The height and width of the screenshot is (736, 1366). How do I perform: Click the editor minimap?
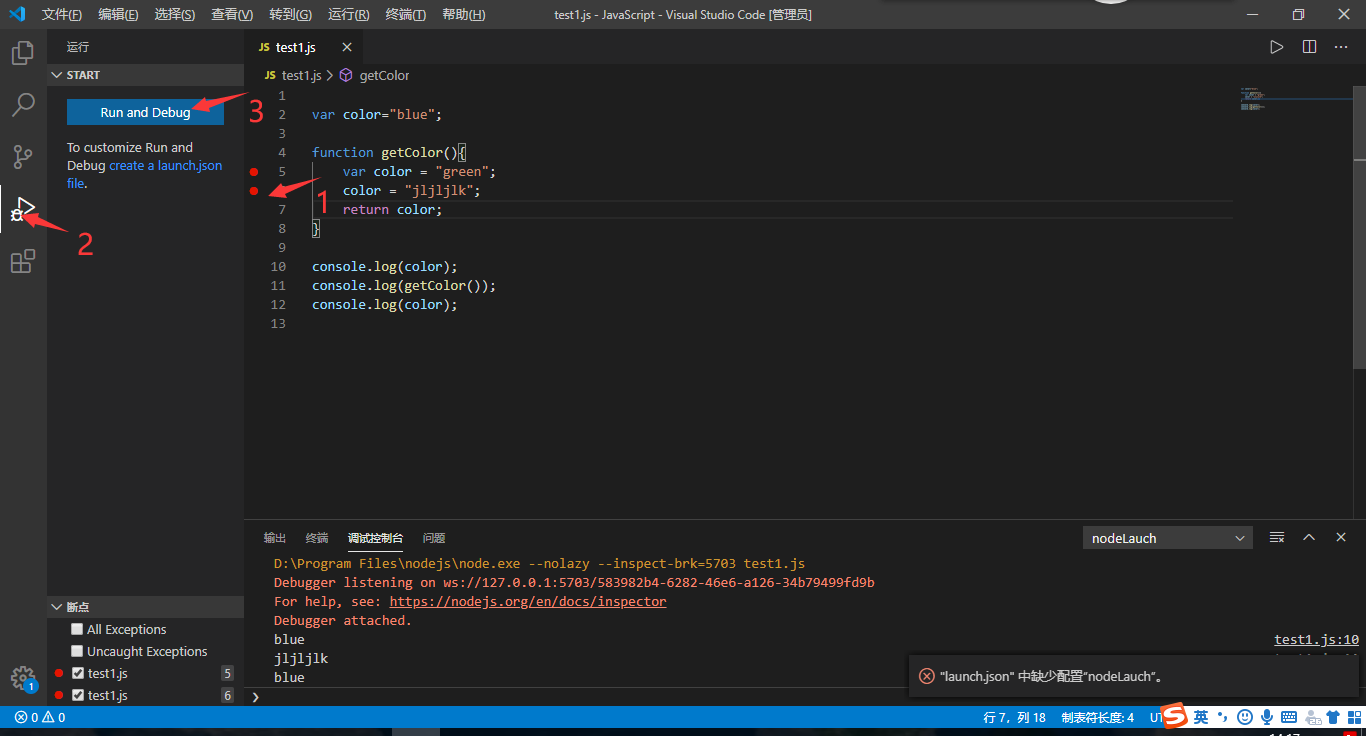click(x=1296, y=99)
